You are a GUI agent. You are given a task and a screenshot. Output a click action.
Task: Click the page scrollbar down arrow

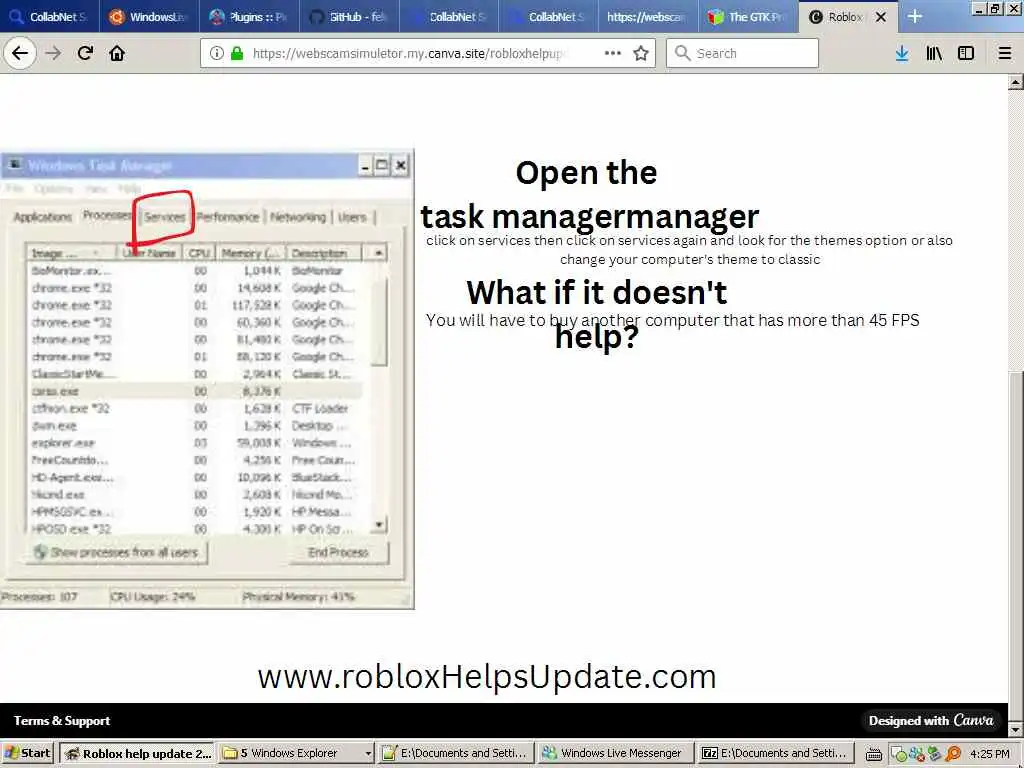click(x=1016, y=730)
